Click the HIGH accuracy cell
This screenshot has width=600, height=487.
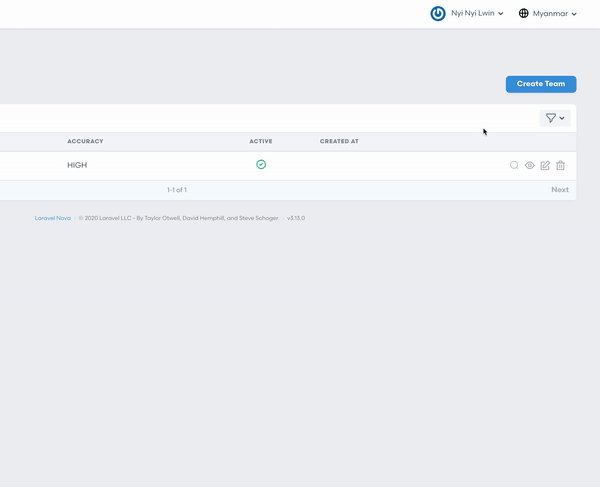pyautogui.click(x=77, y=165)
